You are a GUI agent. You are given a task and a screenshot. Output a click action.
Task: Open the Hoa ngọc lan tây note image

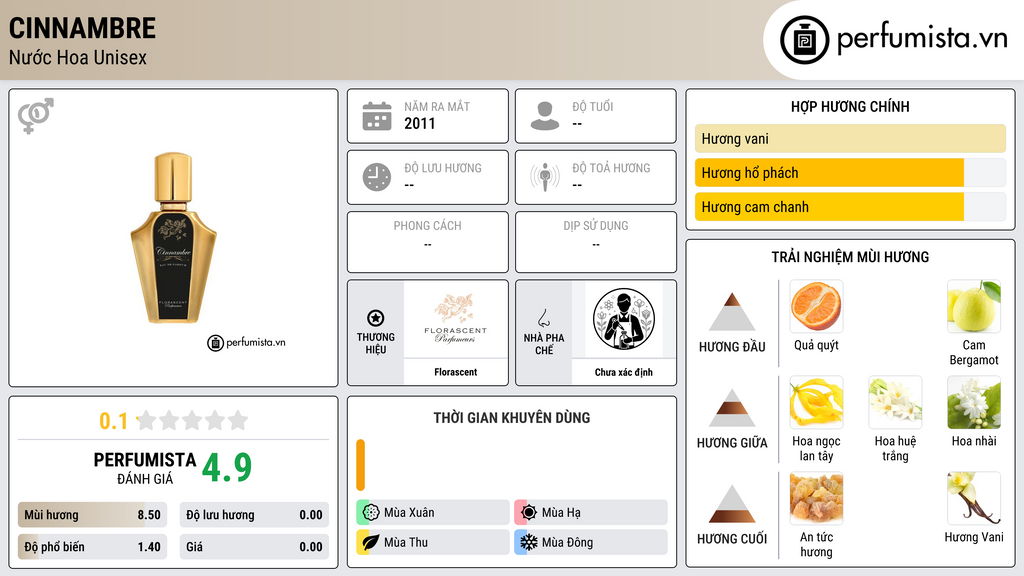[x=816, y=402]
